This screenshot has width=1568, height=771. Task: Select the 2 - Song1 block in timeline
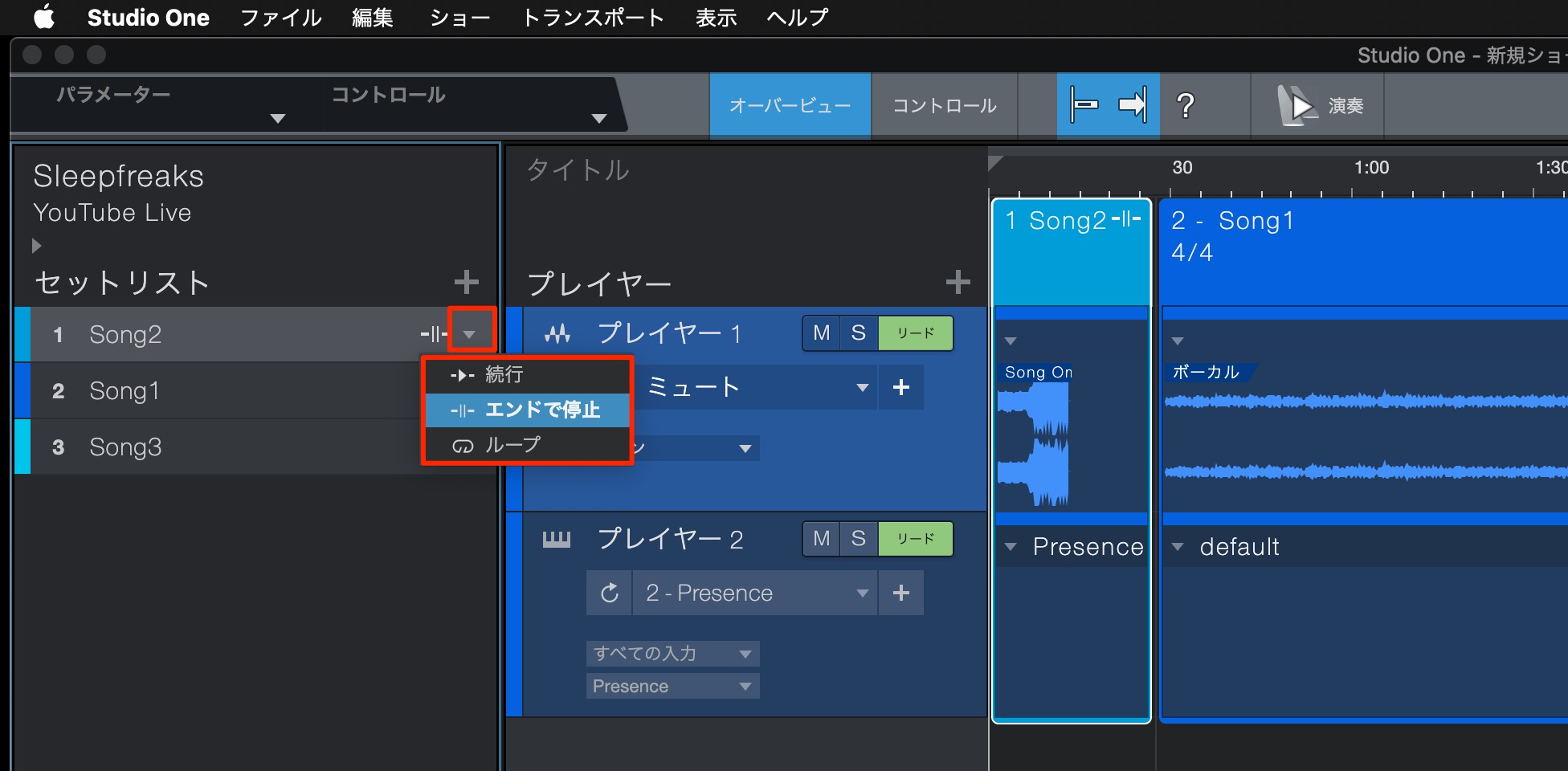1364,252
